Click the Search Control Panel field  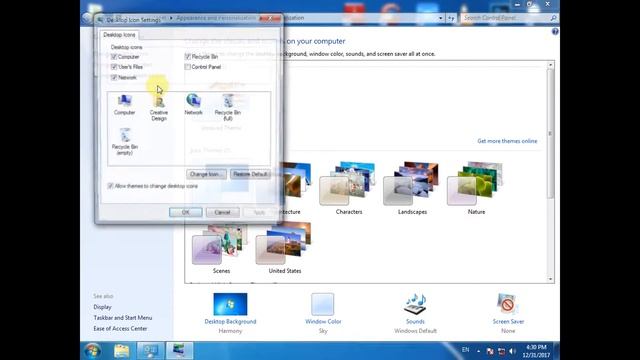point(506,18)
